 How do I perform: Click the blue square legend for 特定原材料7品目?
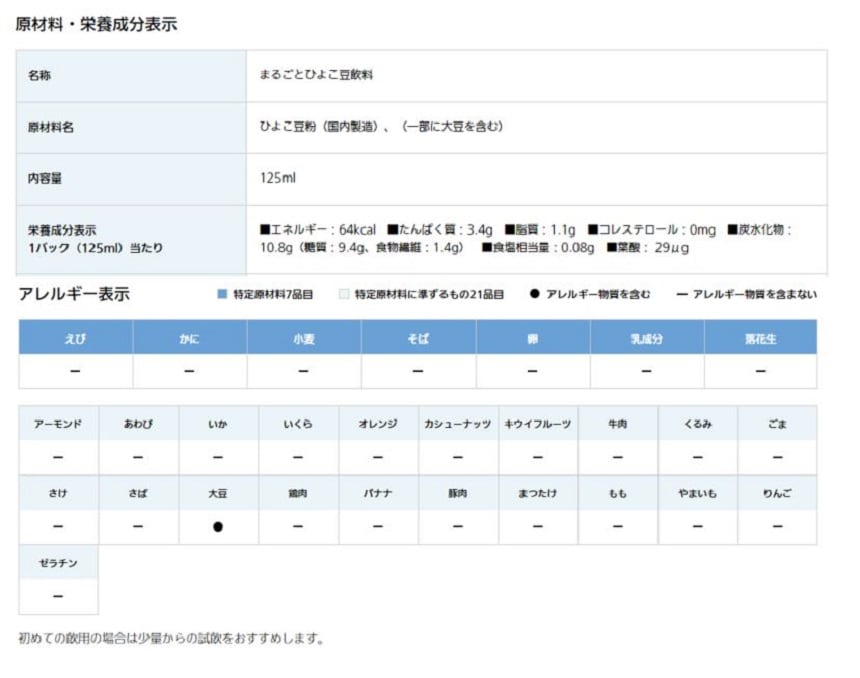222,294
